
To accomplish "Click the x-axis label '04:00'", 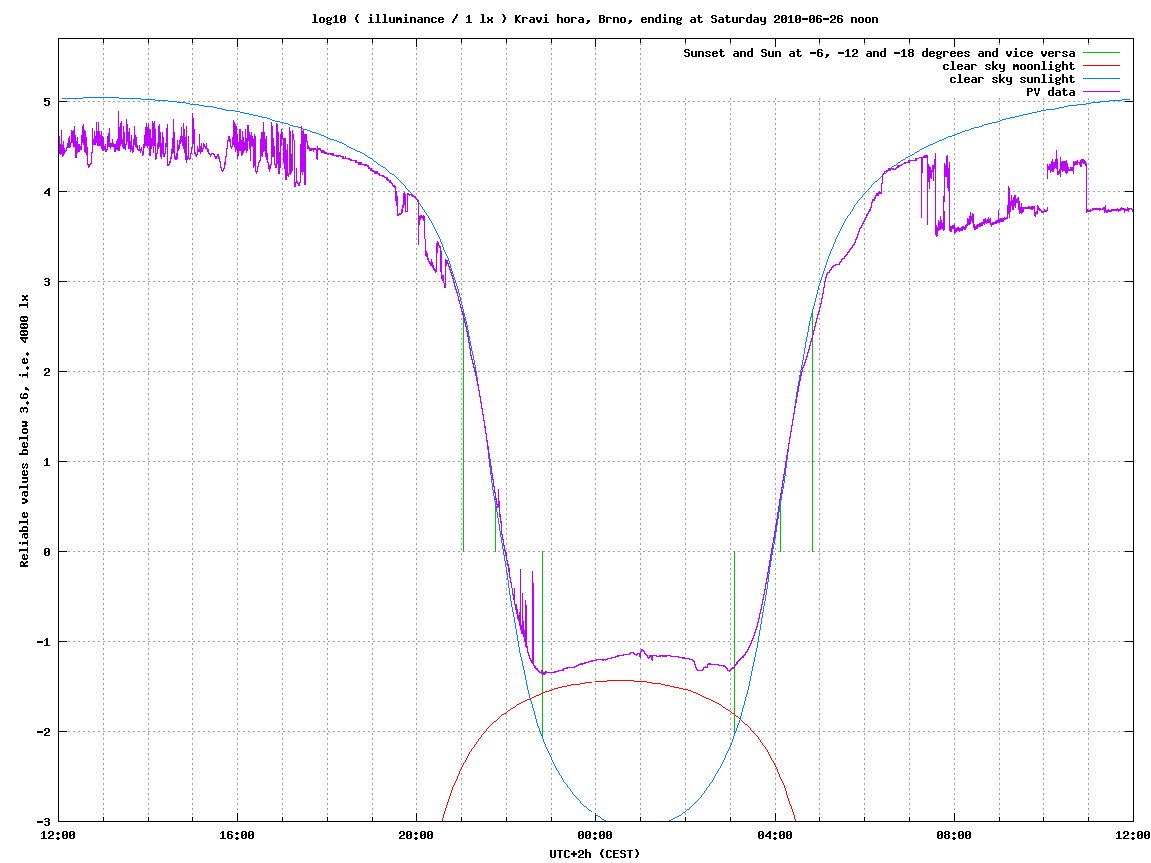I will [774, 835].
